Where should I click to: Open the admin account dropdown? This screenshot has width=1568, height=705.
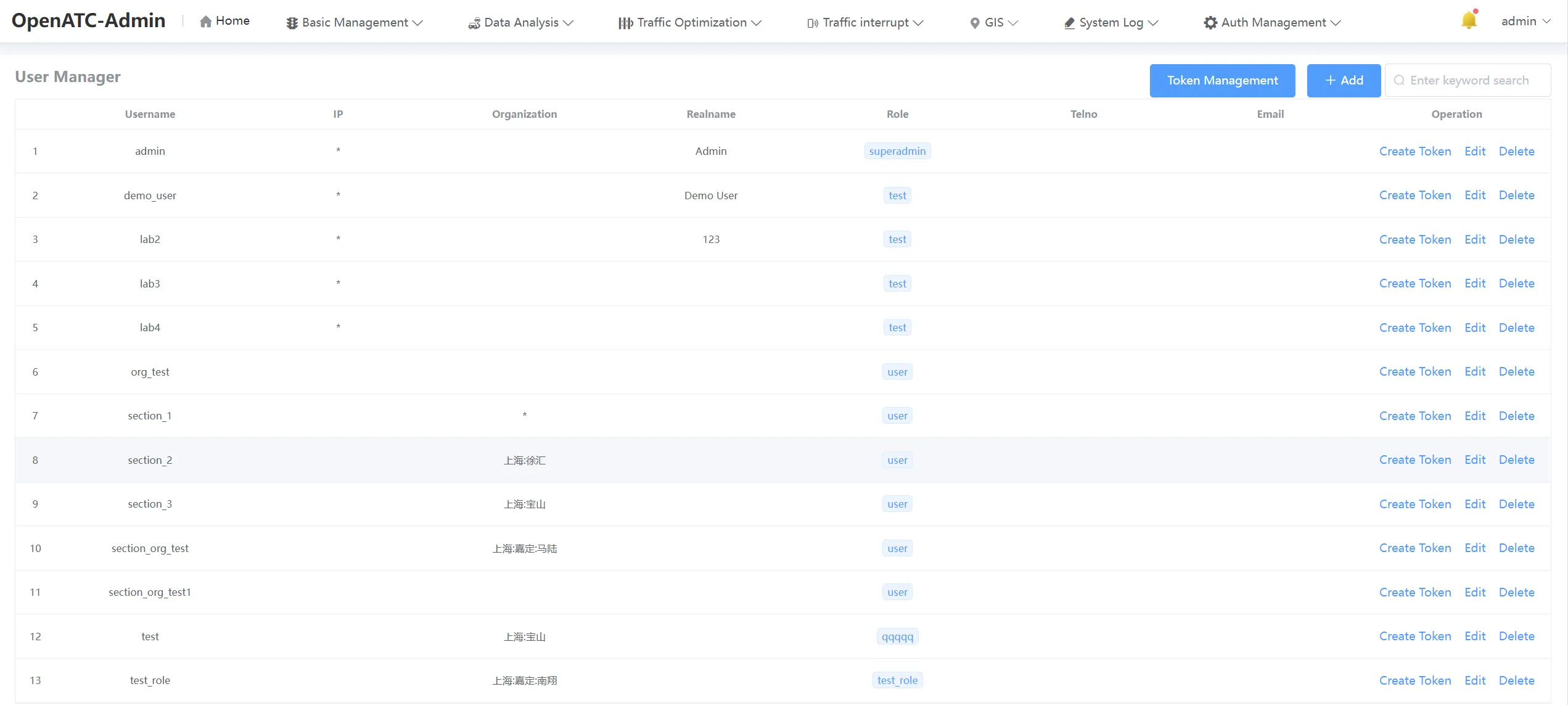coord(1525,22)
